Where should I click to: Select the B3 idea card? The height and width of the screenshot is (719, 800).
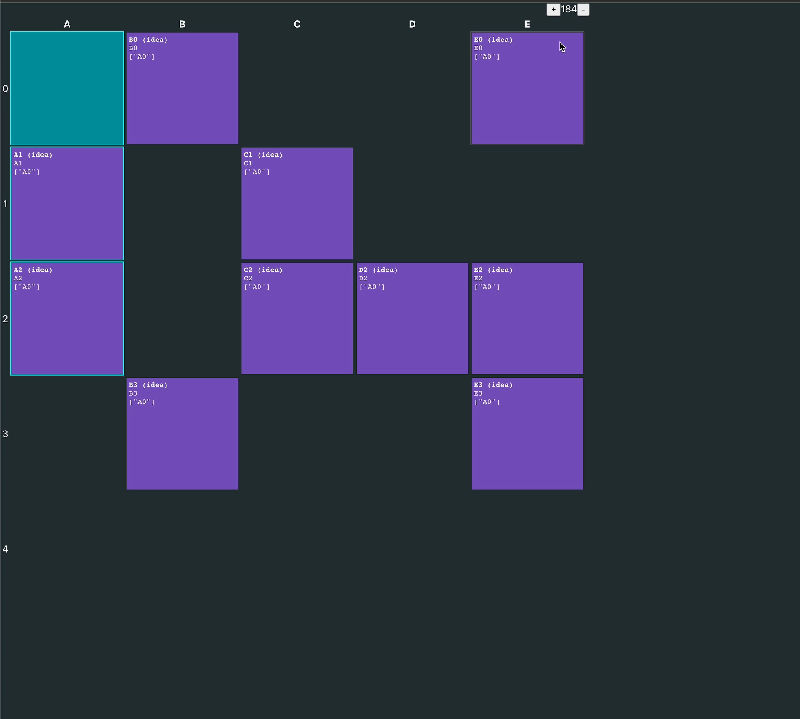[182, 433]
